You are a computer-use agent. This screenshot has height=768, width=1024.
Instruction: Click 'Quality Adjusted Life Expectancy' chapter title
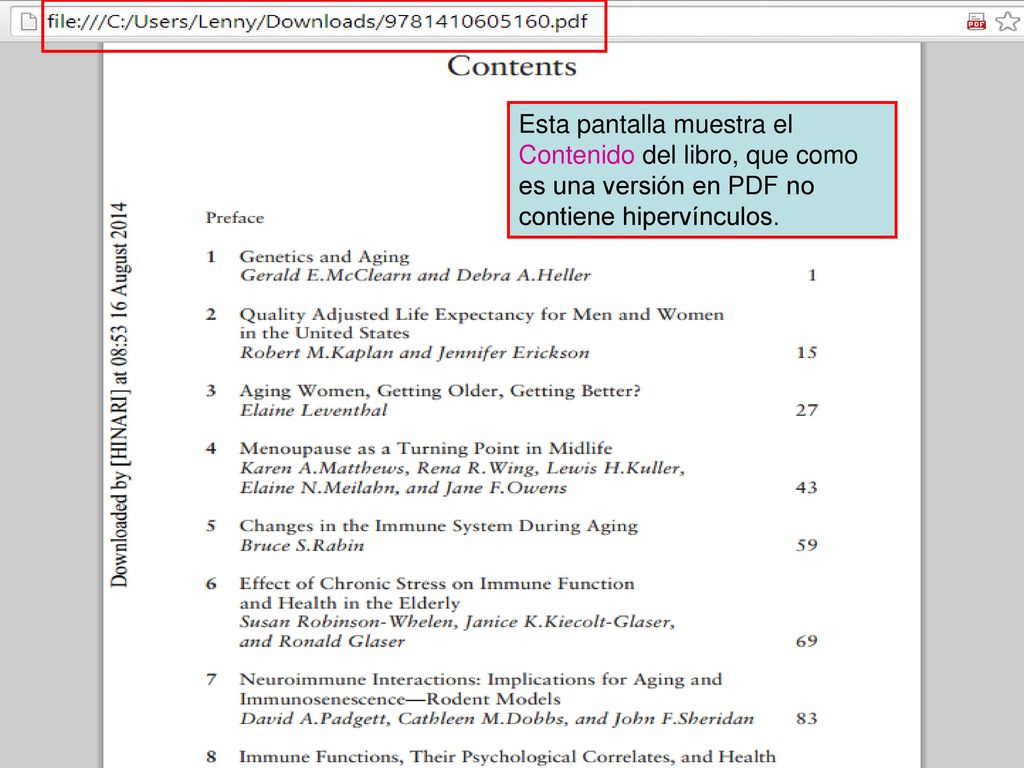click(482, 324)
